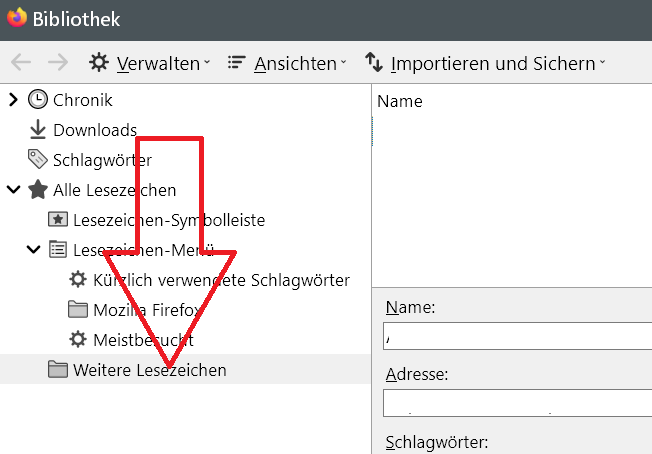
Task: Click the Firefox logo in title bar
Action: point(17,18)
